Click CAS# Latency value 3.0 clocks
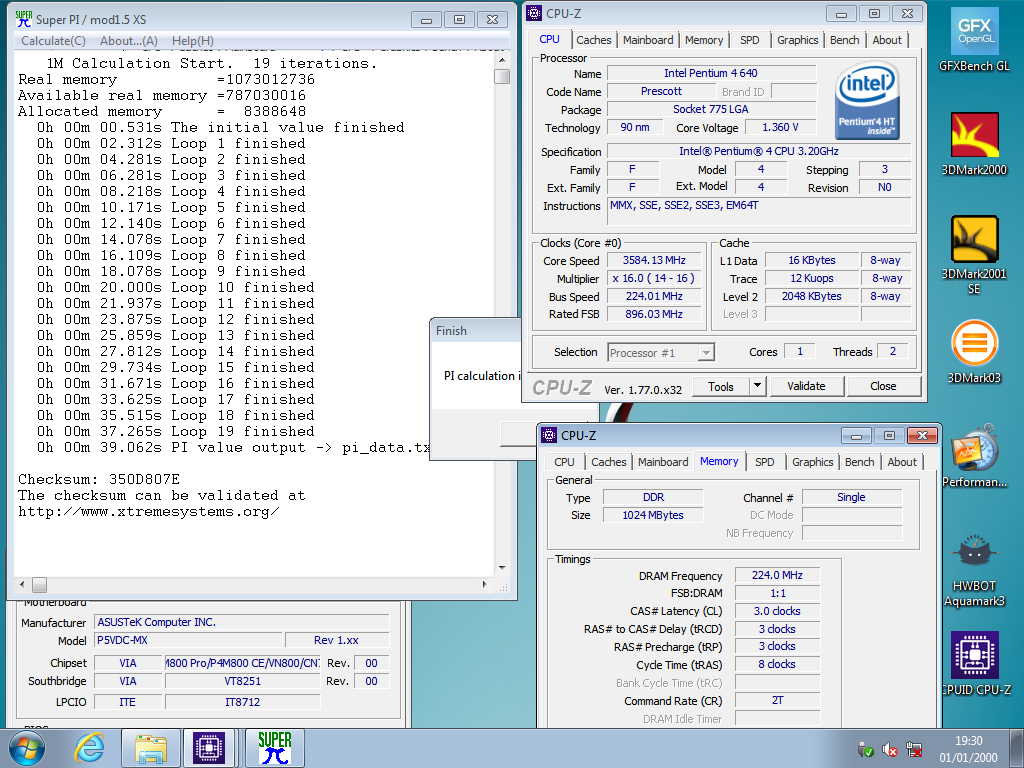Viewport: 1024px width, 768px height. pos(776,611)
